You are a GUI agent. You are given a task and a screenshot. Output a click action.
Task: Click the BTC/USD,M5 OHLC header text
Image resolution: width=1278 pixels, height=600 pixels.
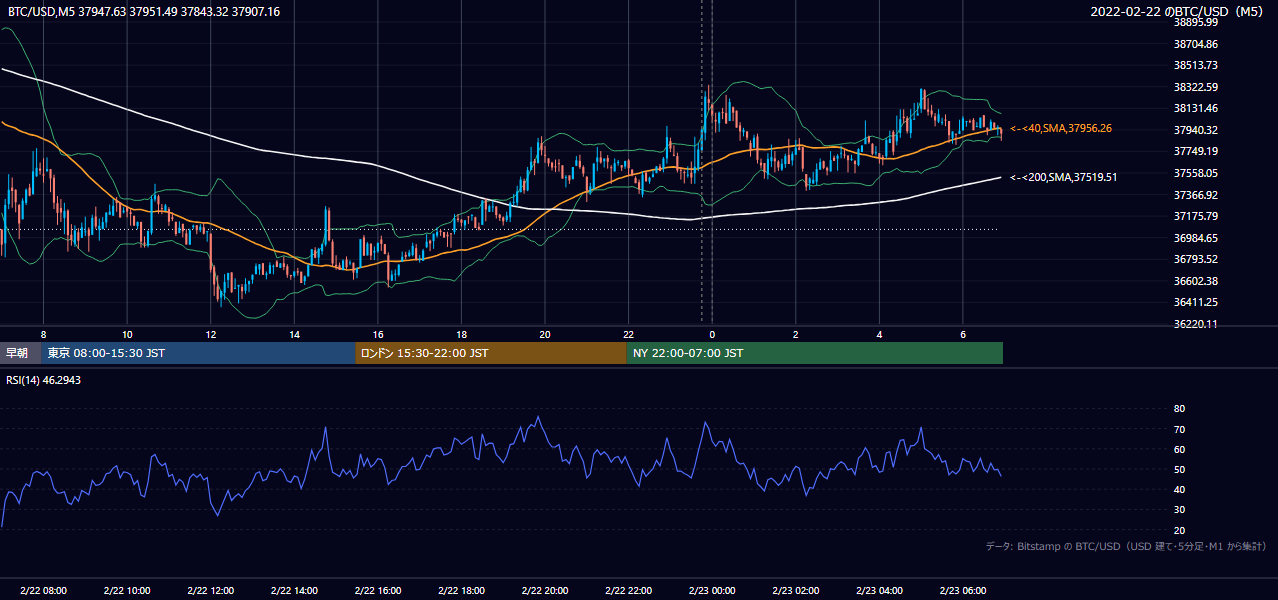click(x=144, y=11)
